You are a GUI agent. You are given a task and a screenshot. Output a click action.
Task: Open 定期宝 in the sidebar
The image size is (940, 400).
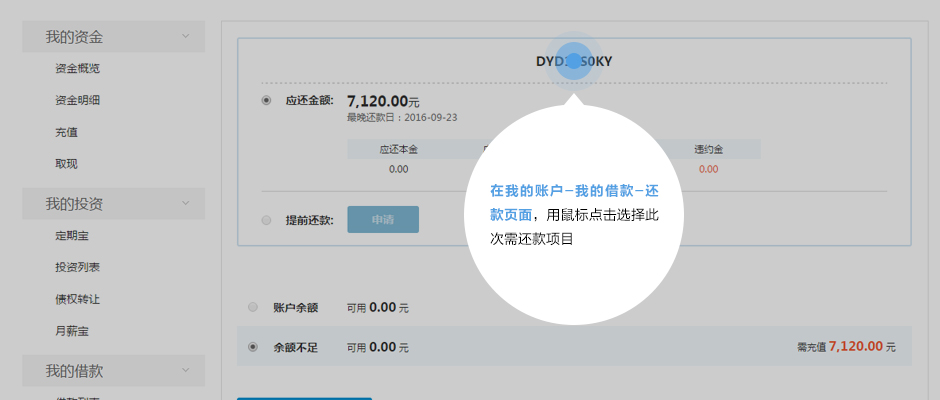[72, 236]
